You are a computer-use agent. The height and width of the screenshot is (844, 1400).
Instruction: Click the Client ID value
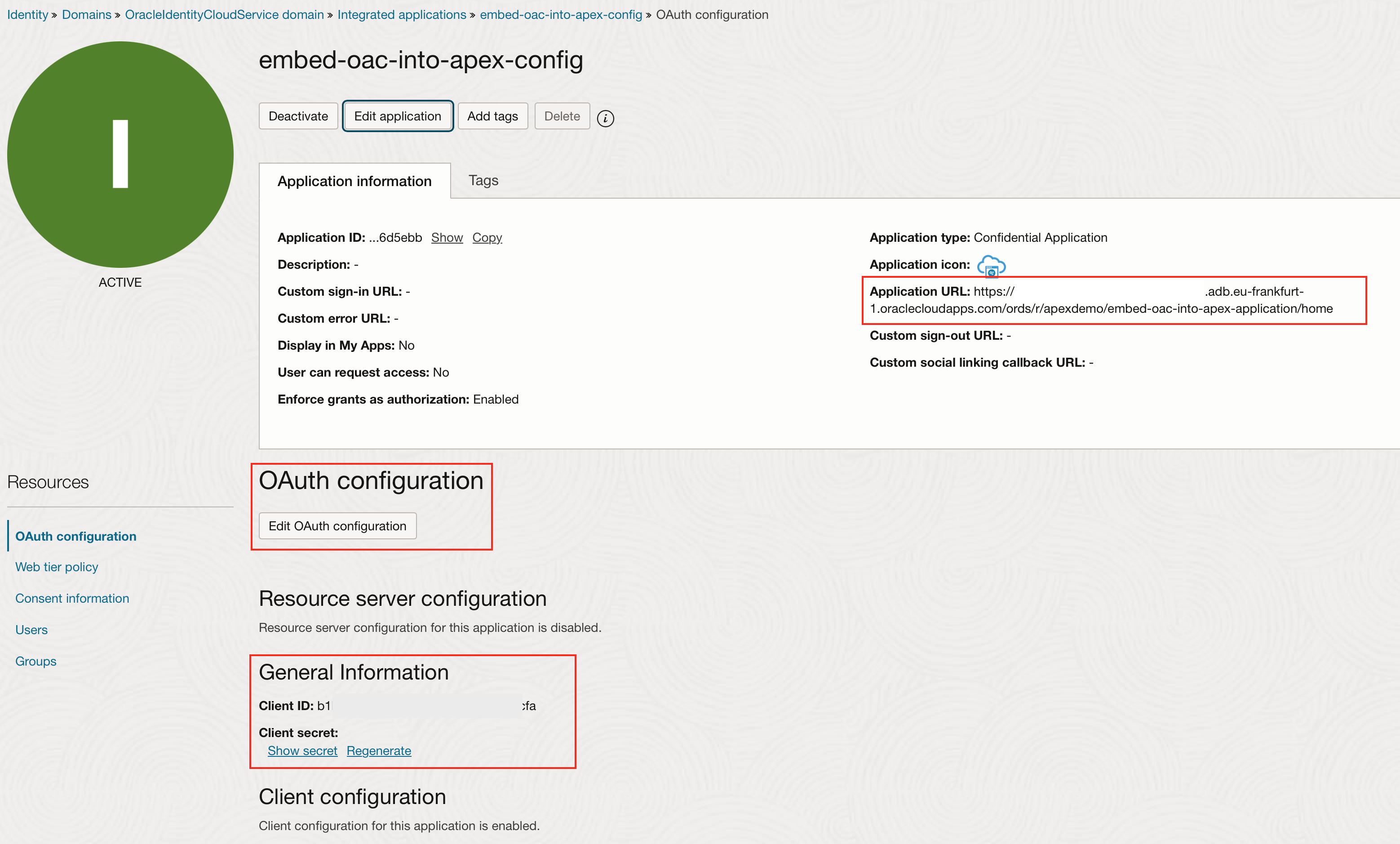pyautogui.click(x=426, y=706)
